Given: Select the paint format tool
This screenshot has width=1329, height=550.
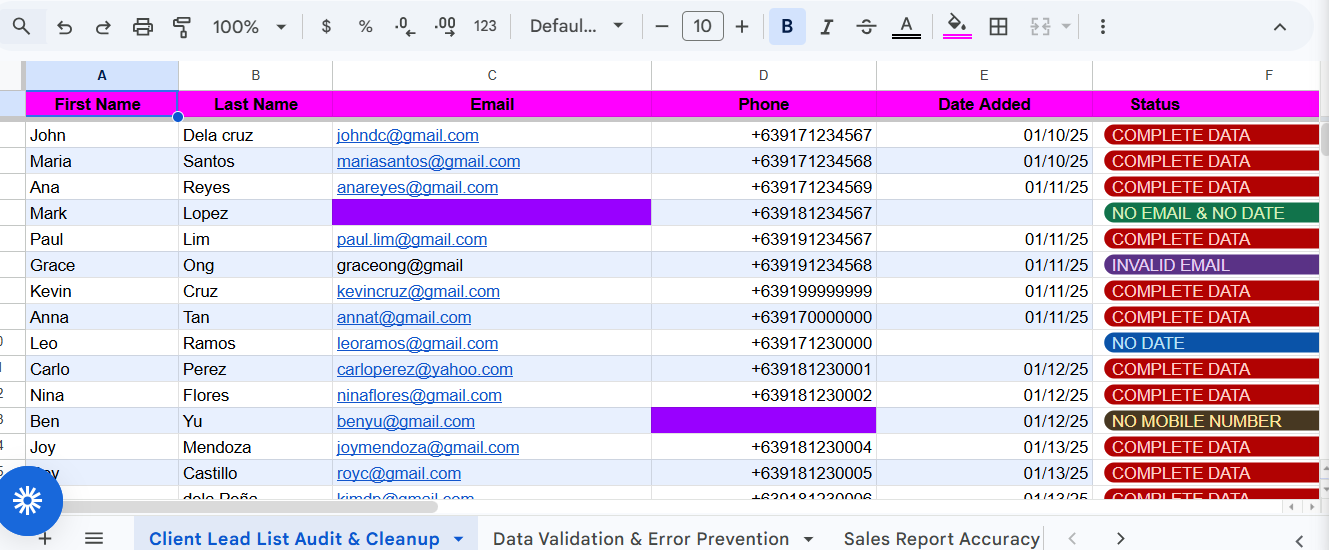Looking at the screenshot, I should [182, 27].
